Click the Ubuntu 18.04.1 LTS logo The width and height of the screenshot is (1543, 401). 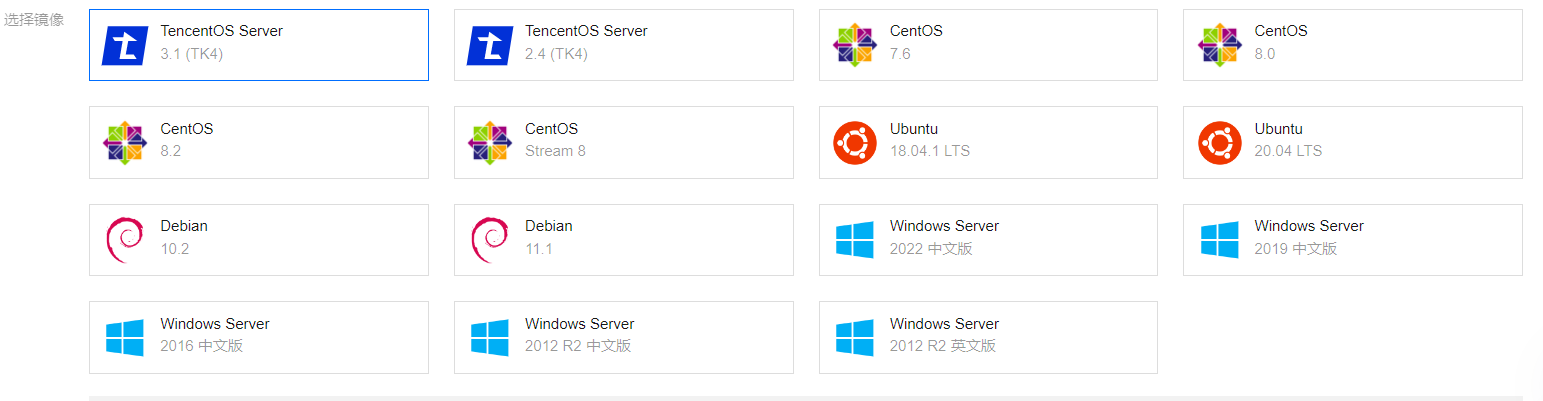pos(855,143)
